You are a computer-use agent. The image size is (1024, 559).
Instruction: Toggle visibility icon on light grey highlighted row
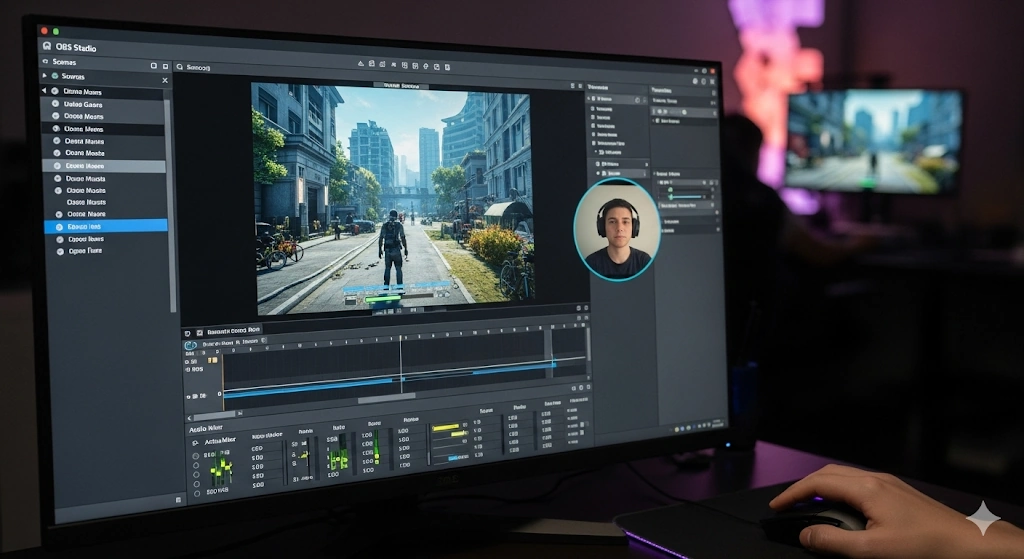[x=57, y=166]
